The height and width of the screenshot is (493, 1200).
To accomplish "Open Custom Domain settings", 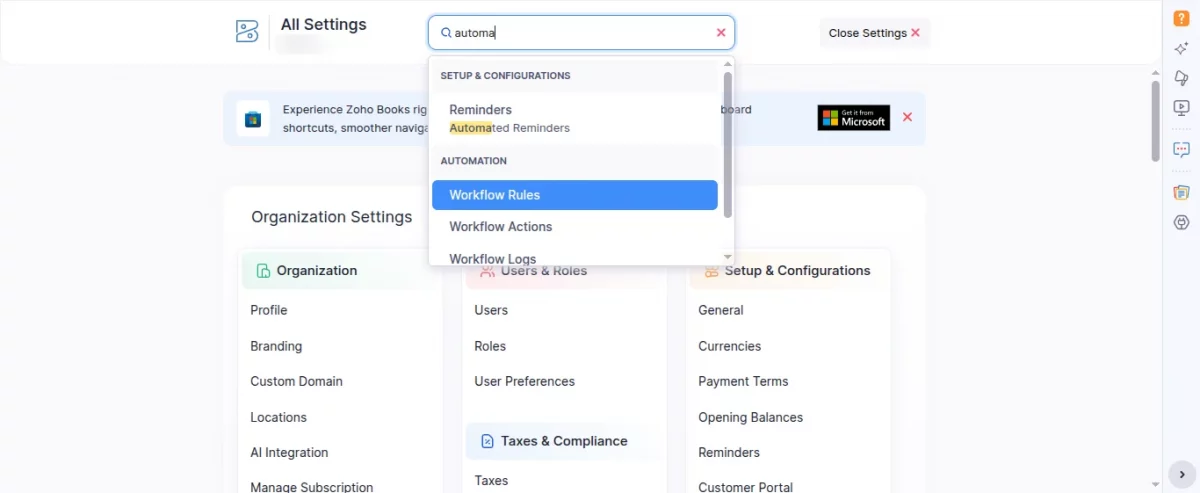I will tap(296, 381).
